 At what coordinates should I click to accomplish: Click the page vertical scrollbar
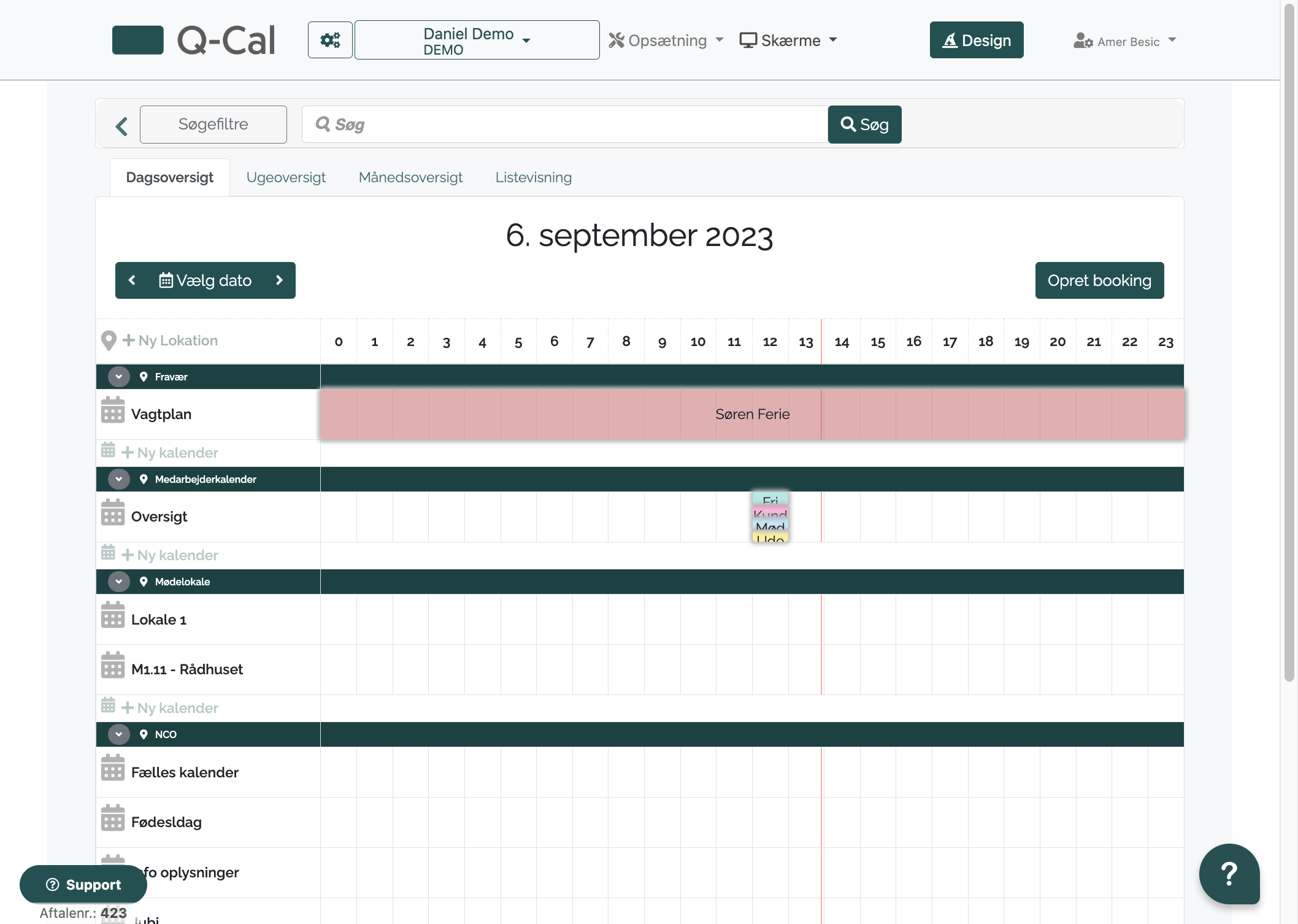[x=1289, y=344]
